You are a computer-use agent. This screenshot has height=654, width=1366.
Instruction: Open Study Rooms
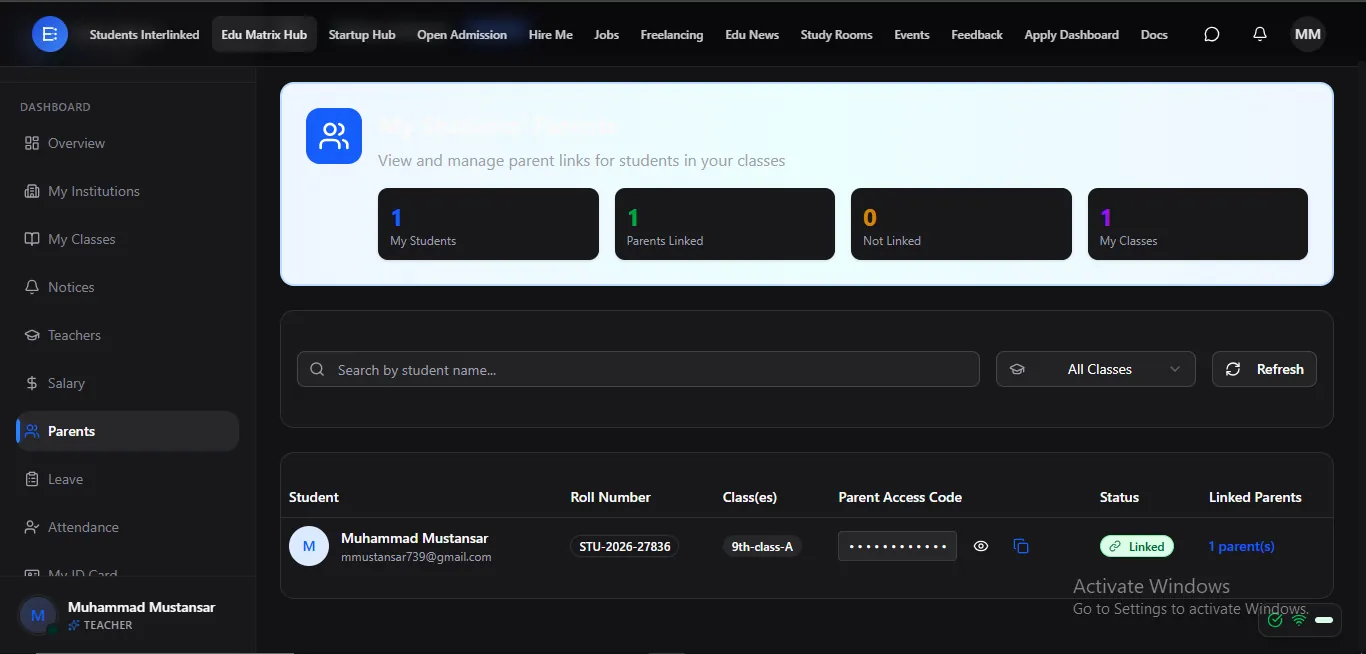tap(836, 34)
